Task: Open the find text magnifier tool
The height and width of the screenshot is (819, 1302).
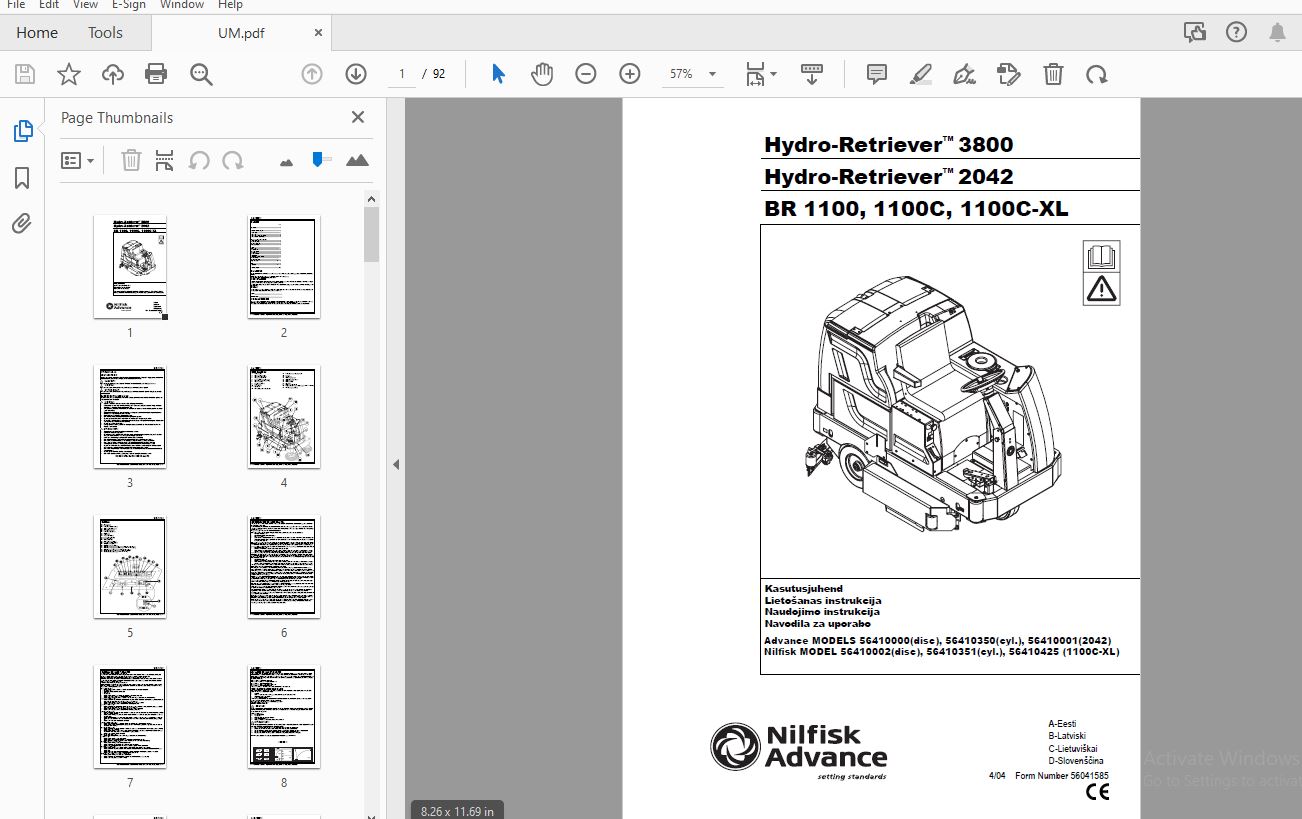Action: (x=201, y=74)
